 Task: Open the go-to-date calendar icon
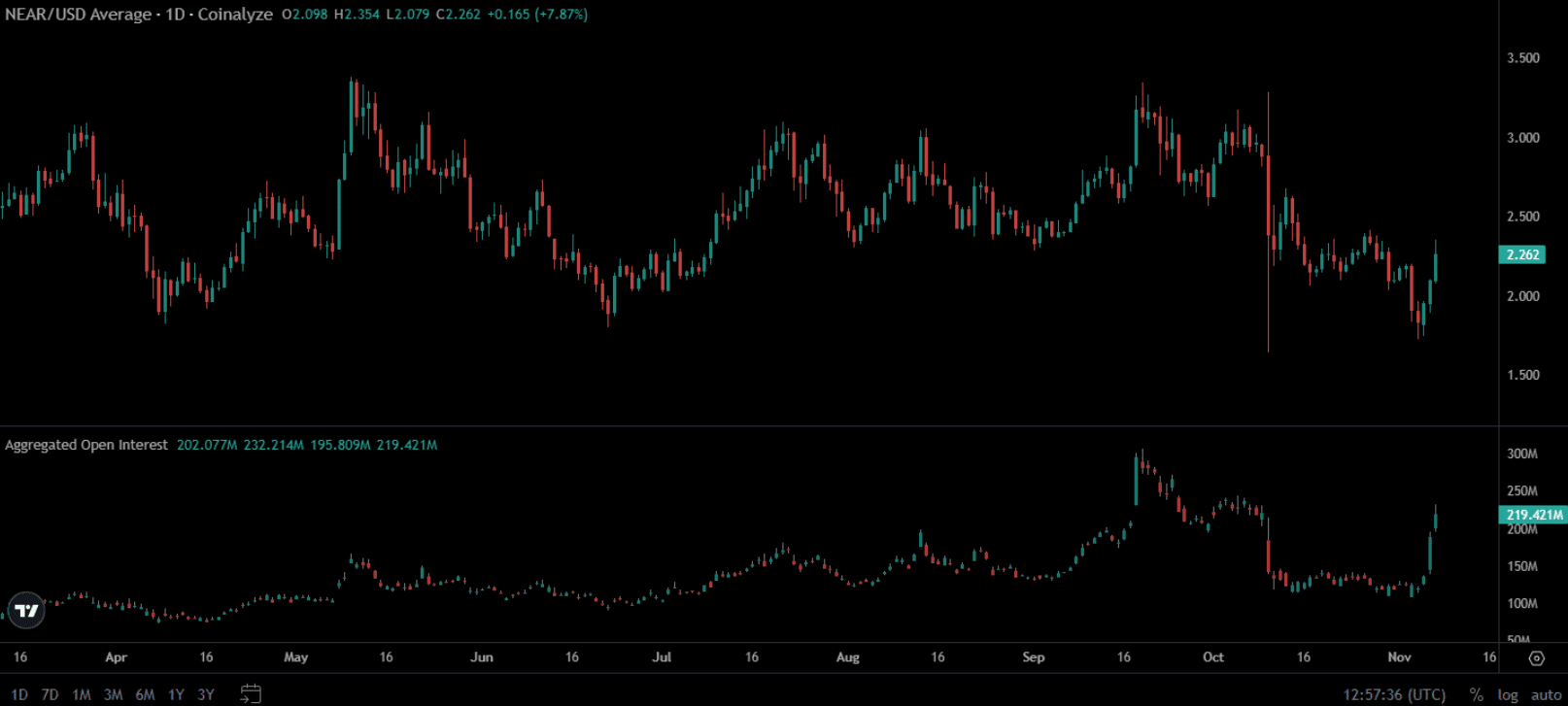coord(251,693)
